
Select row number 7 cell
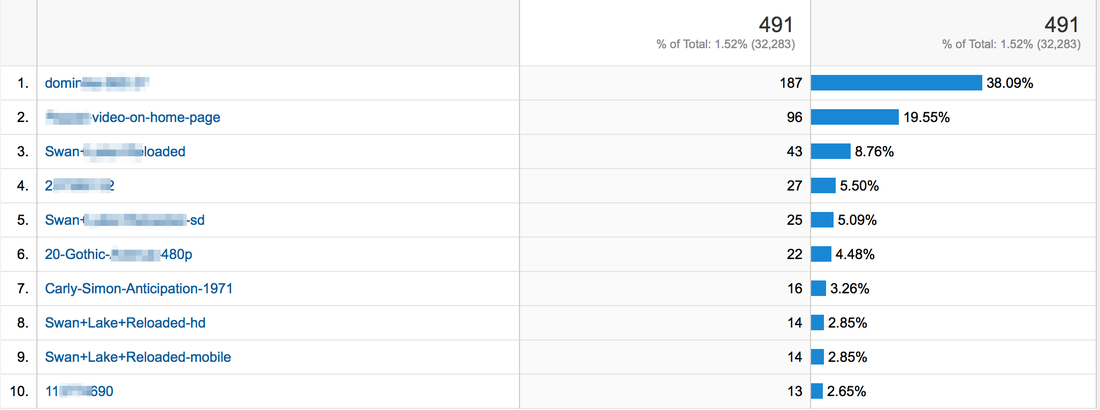pyautogui.click(x=18, y=289)
